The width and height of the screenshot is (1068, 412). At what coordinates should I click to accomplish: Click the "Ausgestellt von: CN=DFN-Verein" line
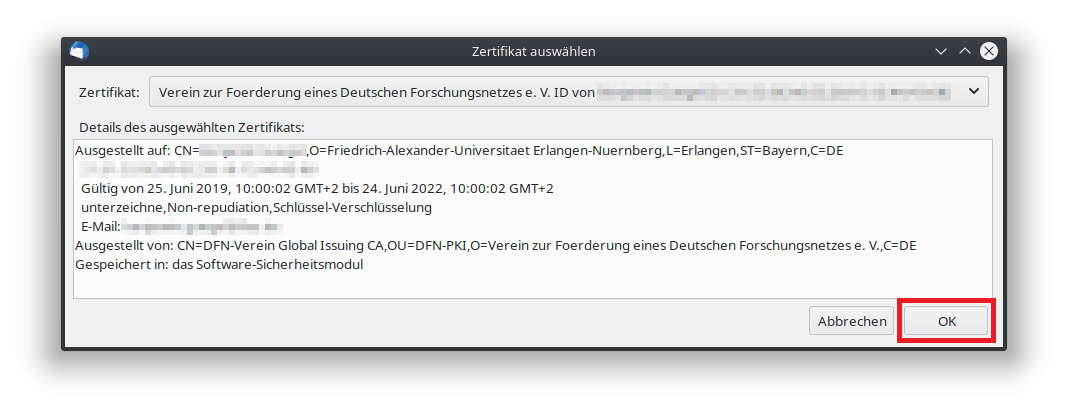tap(495, 246)
